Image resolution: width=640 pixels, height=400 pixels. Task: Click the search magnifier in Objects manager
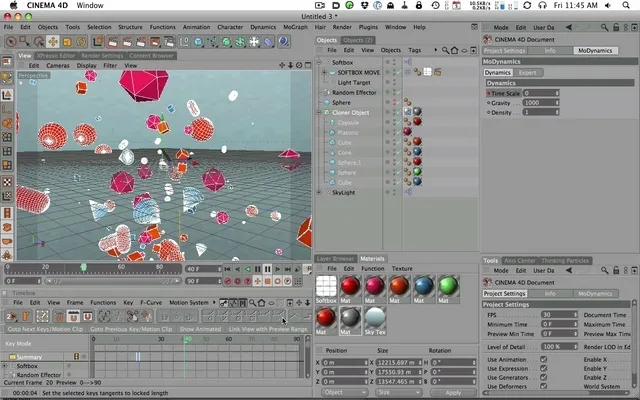point(445,50)
